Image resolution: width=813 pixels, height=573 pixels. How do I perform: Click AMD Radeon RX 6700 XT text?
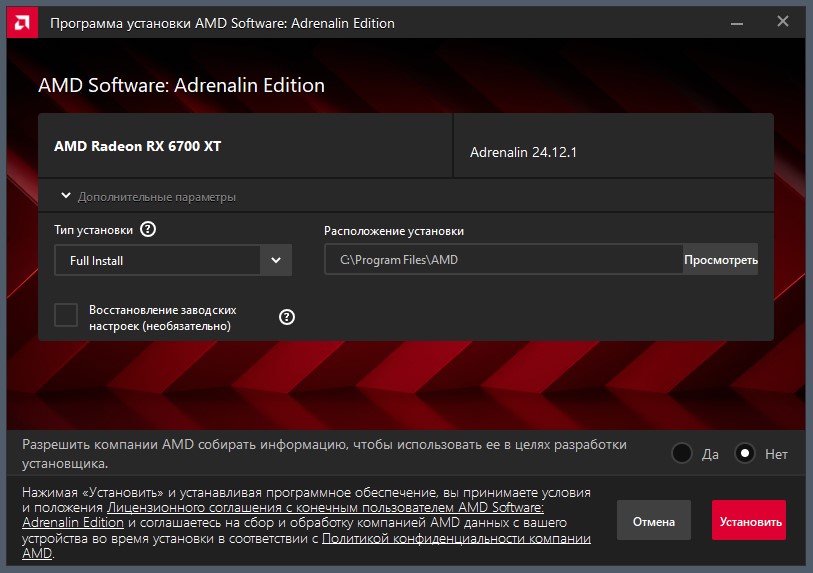pyautogui.click(x=137, y=146)
